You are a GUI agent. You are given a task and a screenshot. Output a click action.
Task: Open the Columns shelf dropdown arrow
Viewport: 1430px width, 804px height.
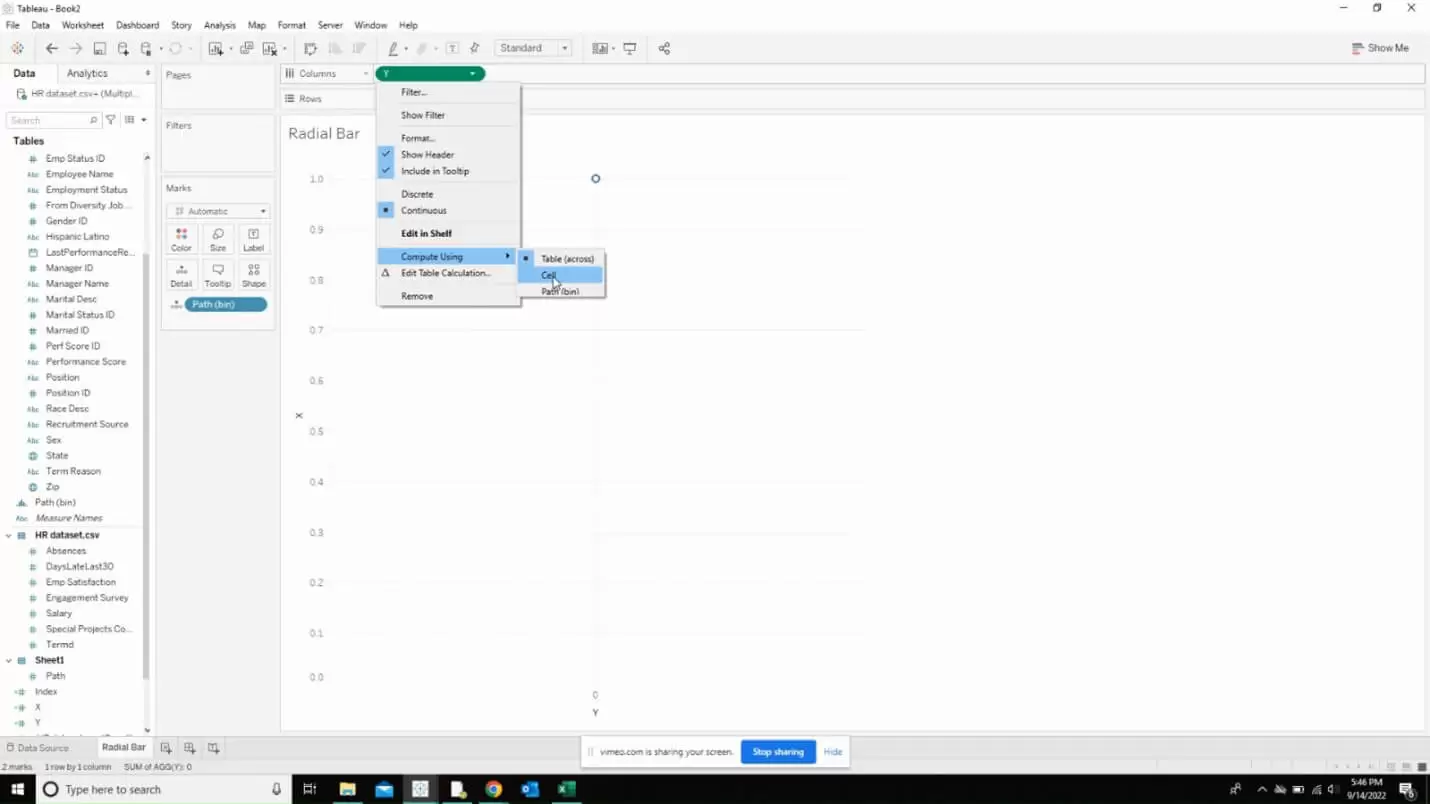(x=366, y=74)
